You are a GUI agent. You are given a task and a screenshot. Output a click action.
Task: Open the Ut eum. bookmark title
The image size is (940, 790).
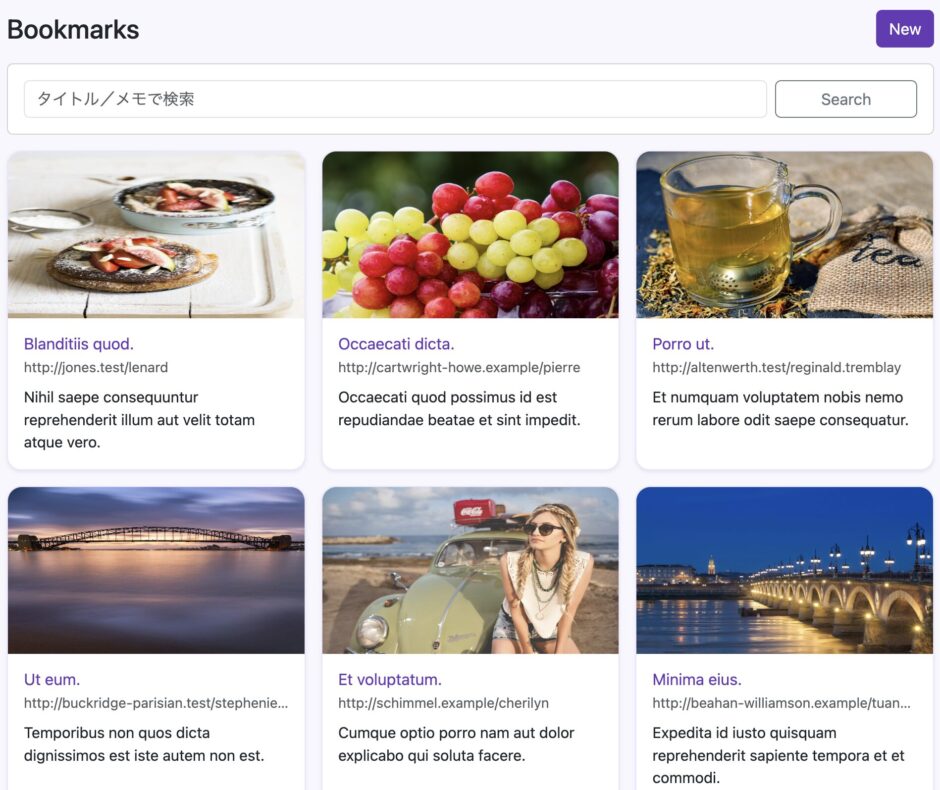[52, 679]
